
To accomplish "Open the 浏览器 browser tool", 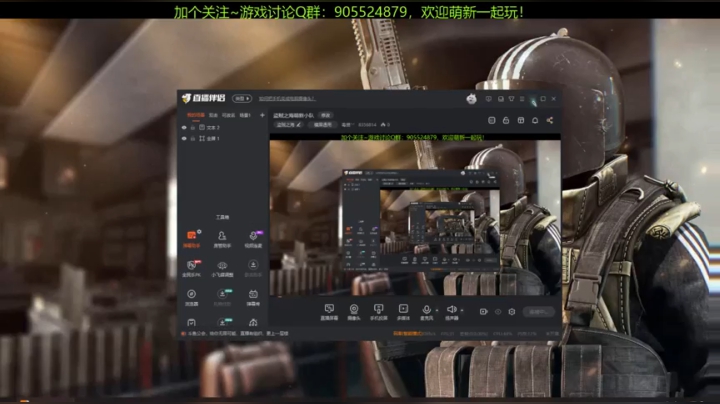I will tap(191, 297).
